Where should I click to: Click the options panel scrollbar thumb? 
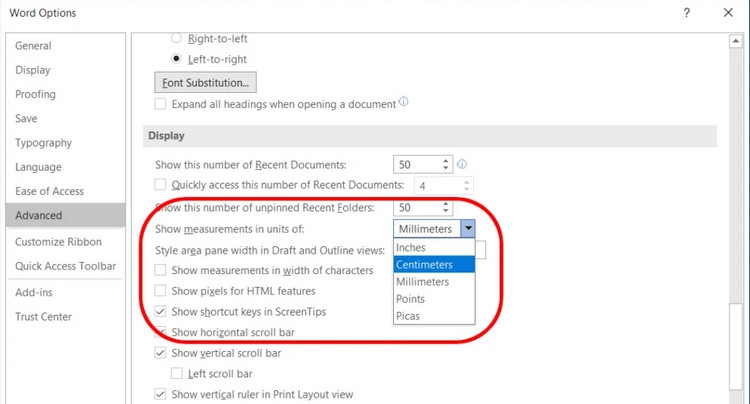tap(735, 346)
